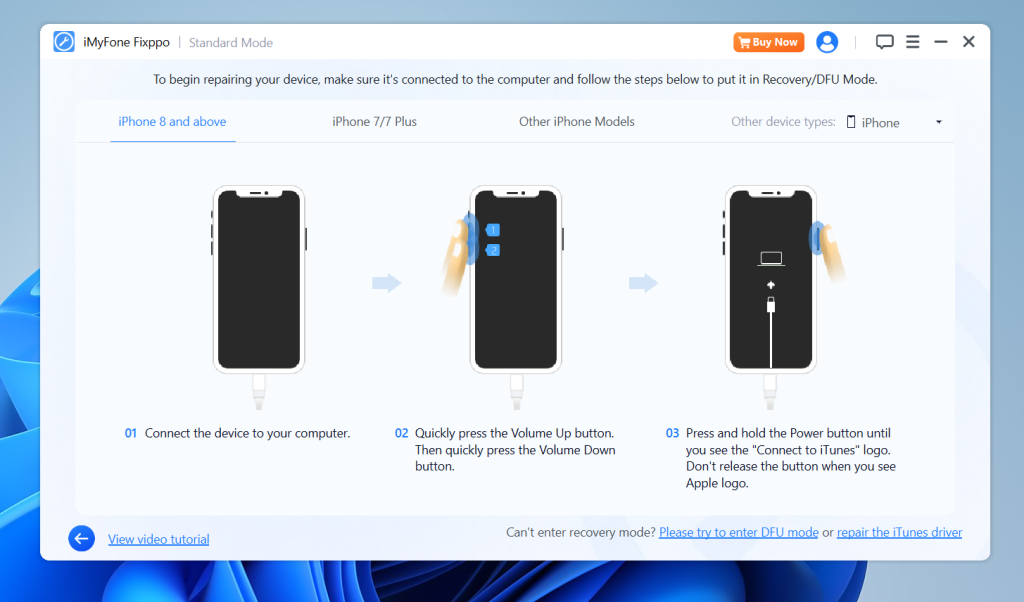
Task: Click the Please try to enter DFU mode link
Action: pyautogui.click(x=738, y=532)
